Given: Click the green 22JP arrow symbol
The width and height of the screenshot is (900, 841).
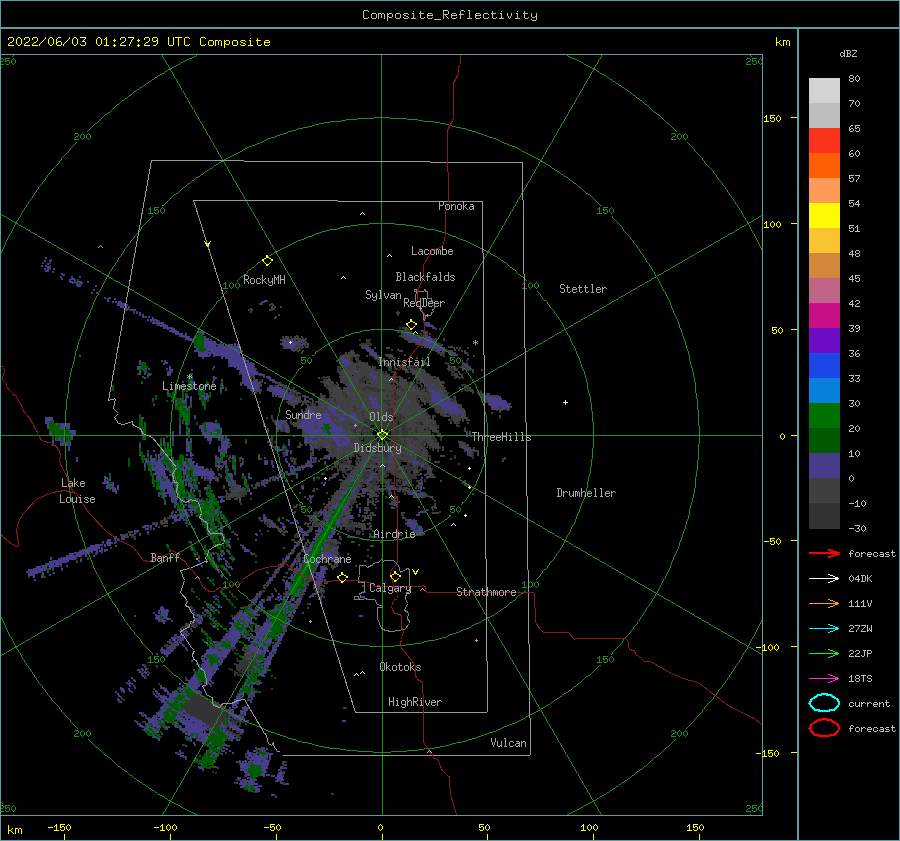Looking at the screenshot, I should (824, 653).
